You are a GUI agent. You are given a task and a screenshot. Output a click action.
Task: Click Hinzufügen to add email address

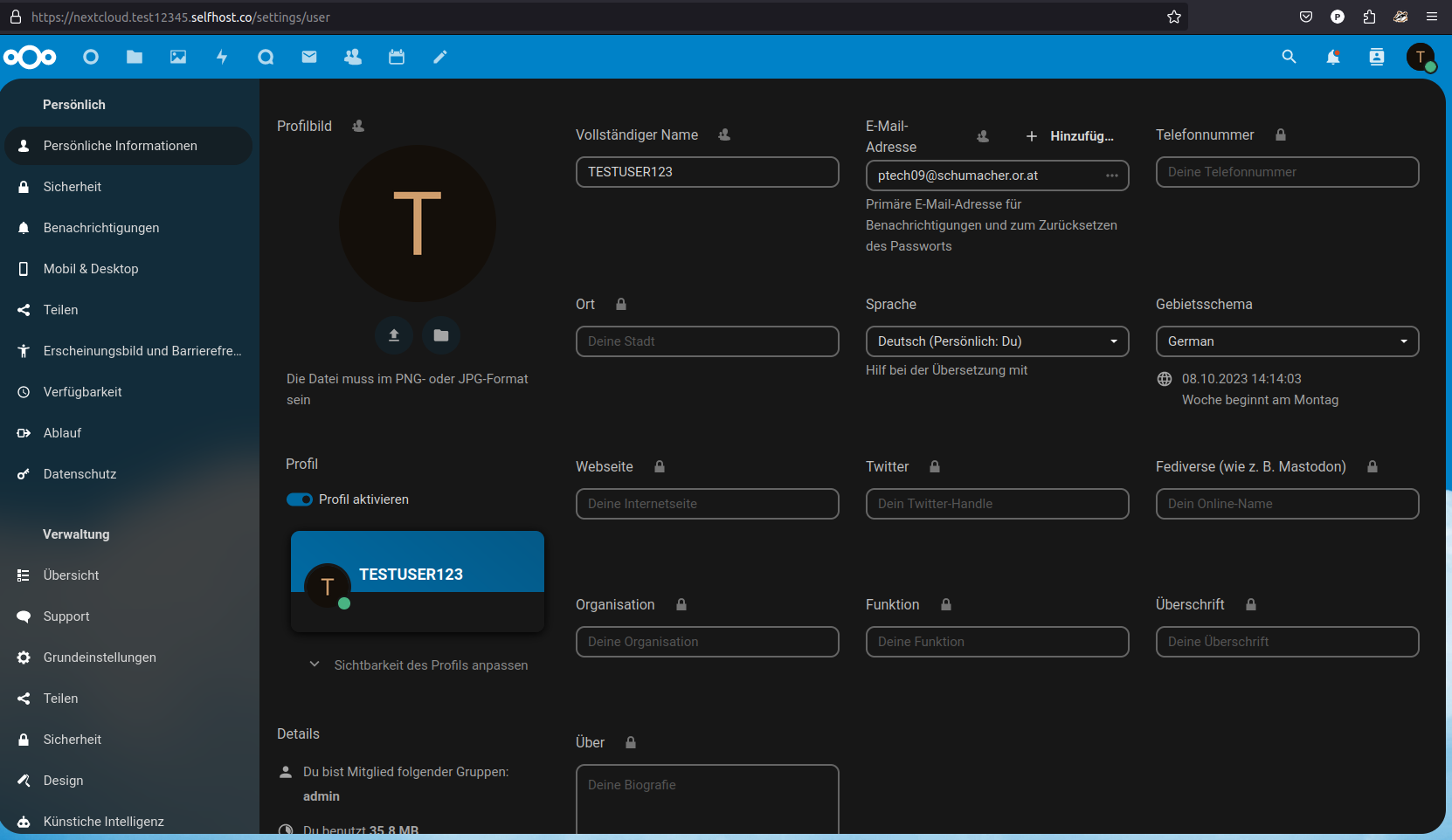[x=1070, y=136]
